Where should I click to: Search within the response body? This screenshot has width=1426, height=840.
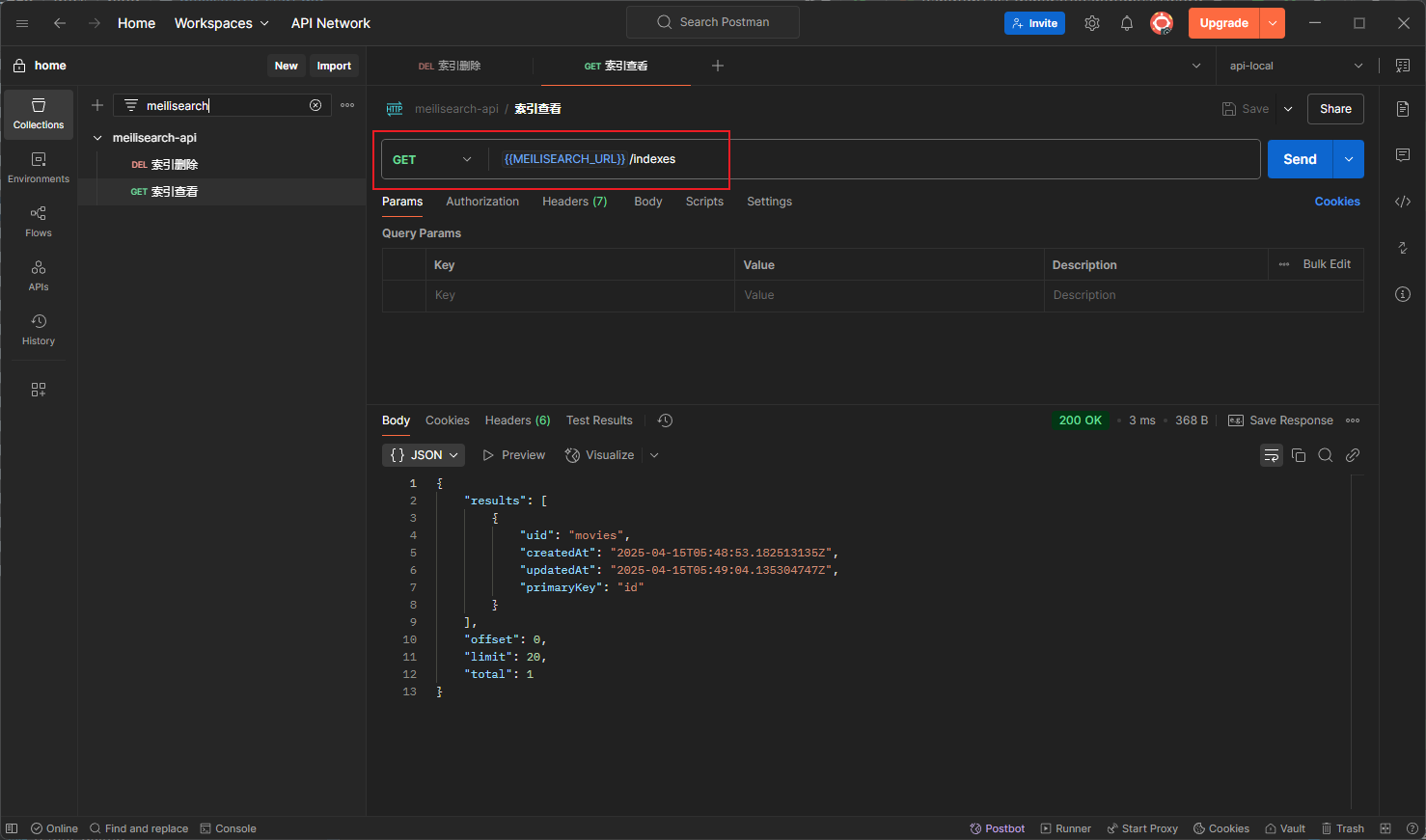coord(1325,454)
